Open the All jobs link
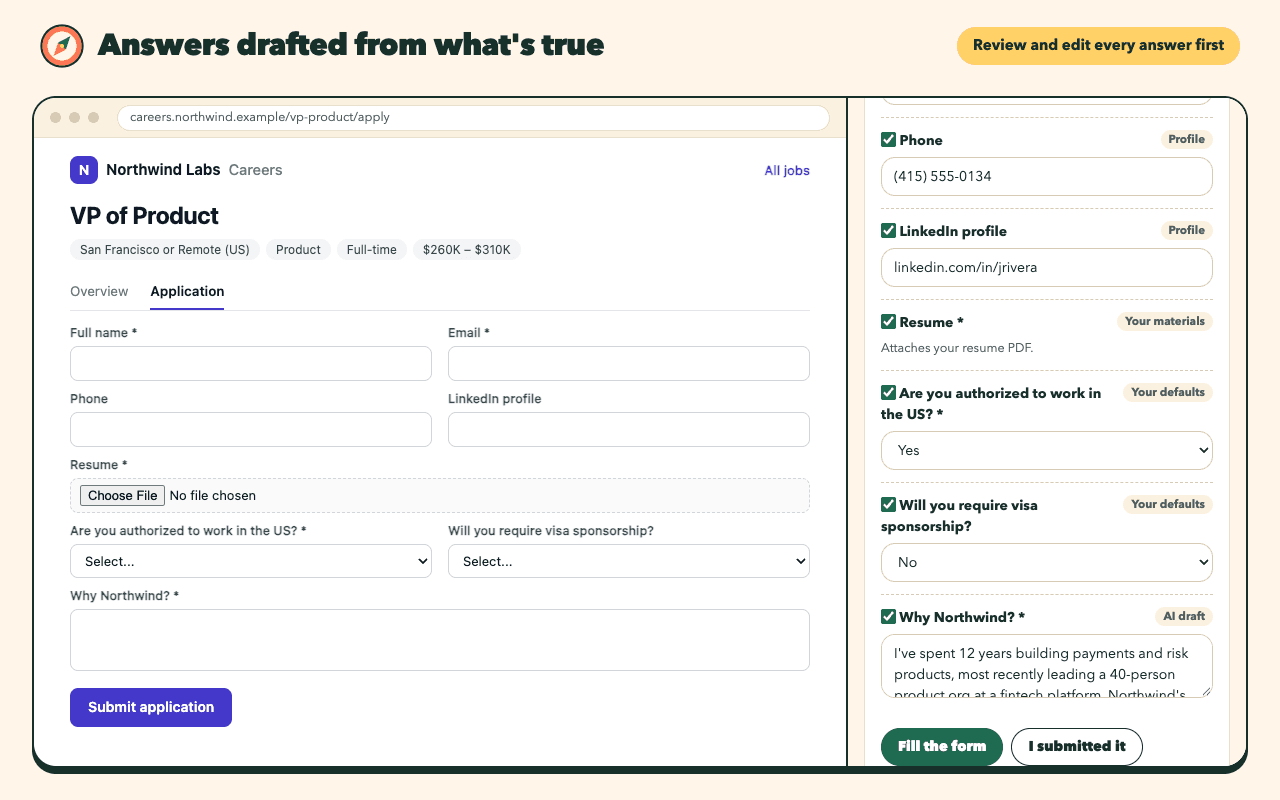 (x=787, y=170)
